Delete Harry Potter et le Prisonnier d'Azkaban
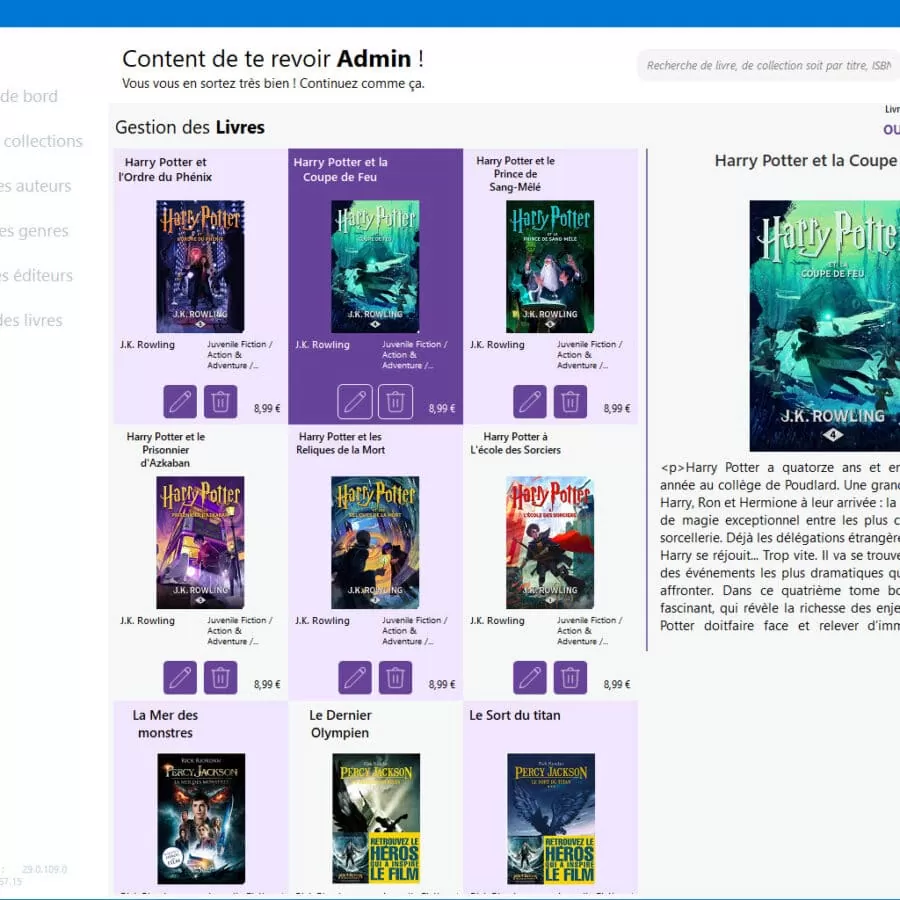Screen dimensions: 900x900 coord(220,677)
